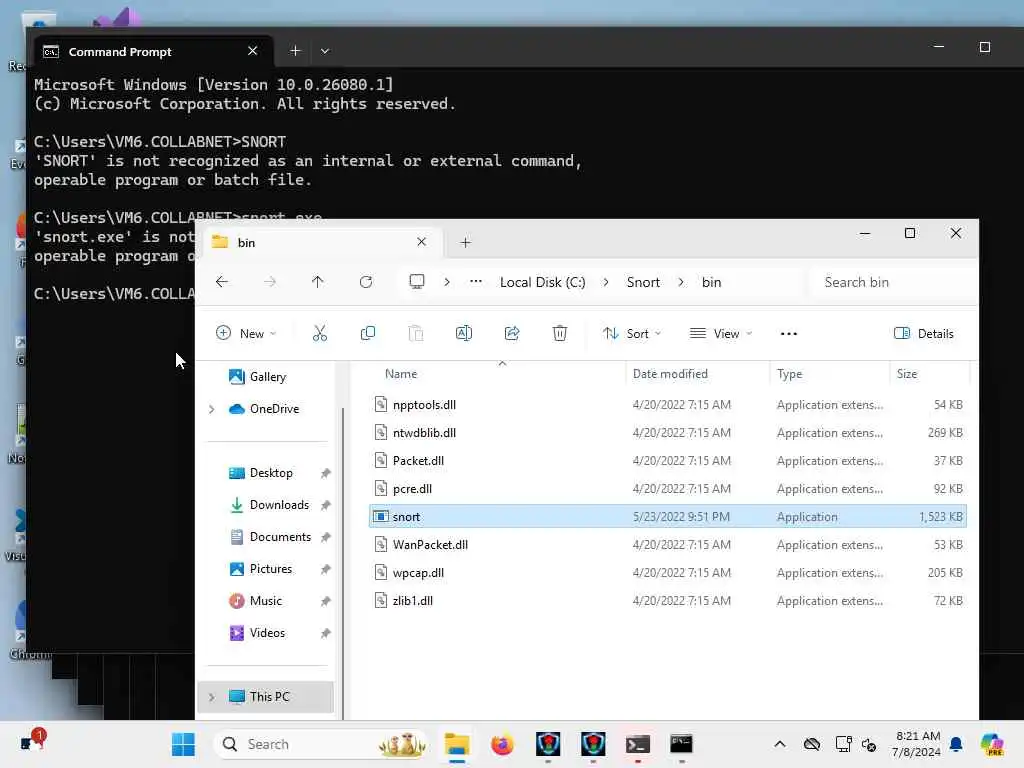Refresh the bin folder view
The image size is (1024, 768).
click(366, 282)
